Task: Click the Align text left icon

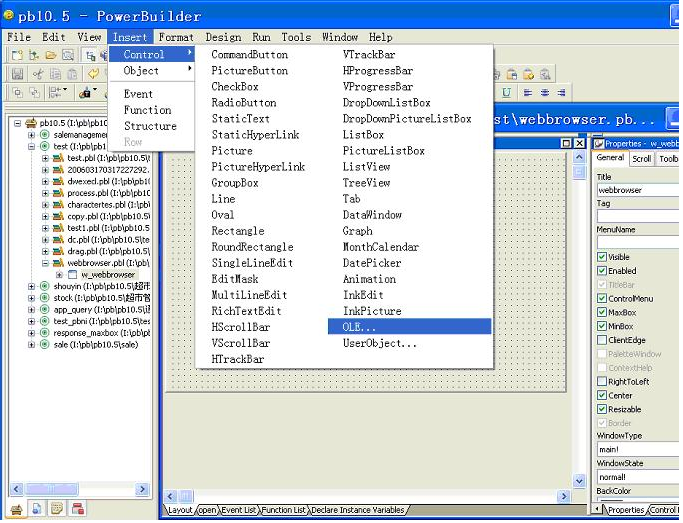Action: [x=528, y=92]
